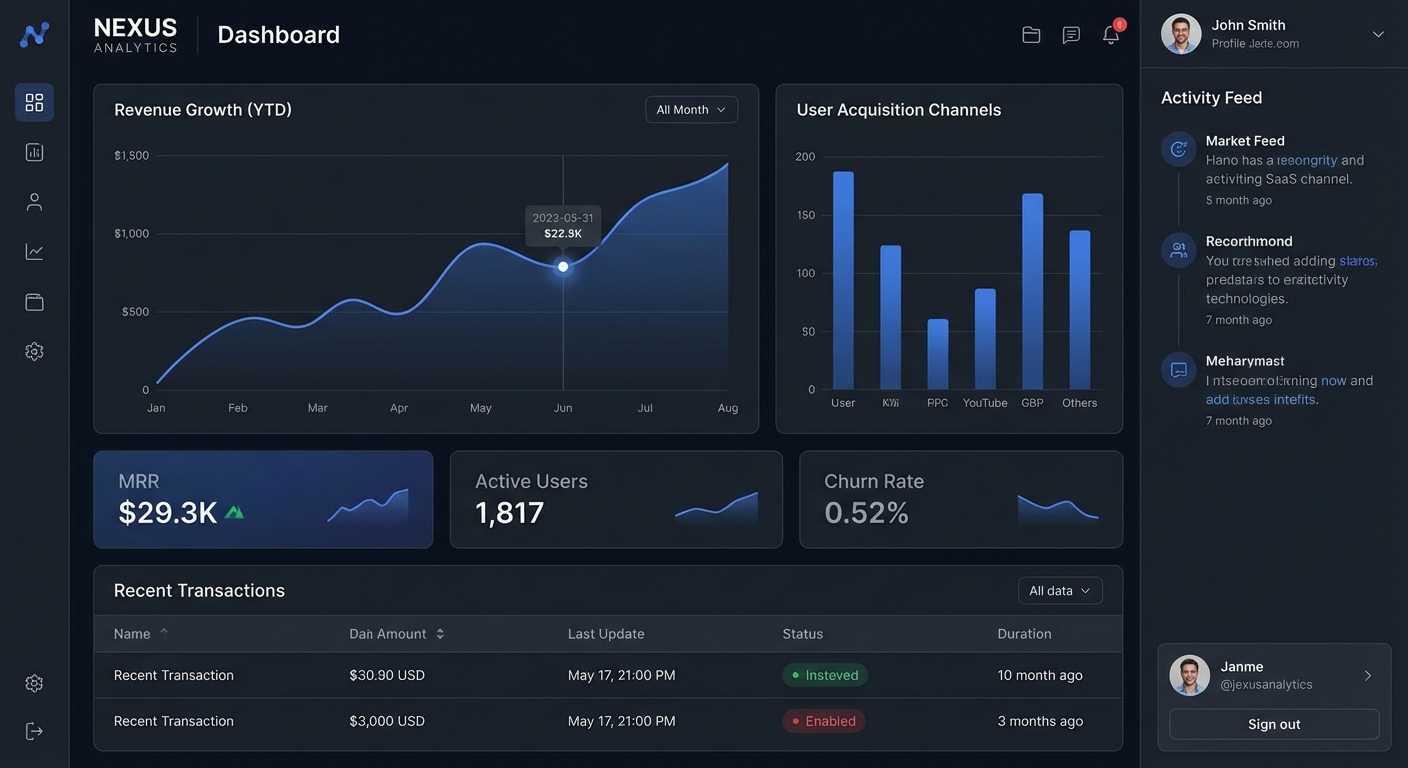
Task: Sort the transactions by the Amount column
Action: 438,633
